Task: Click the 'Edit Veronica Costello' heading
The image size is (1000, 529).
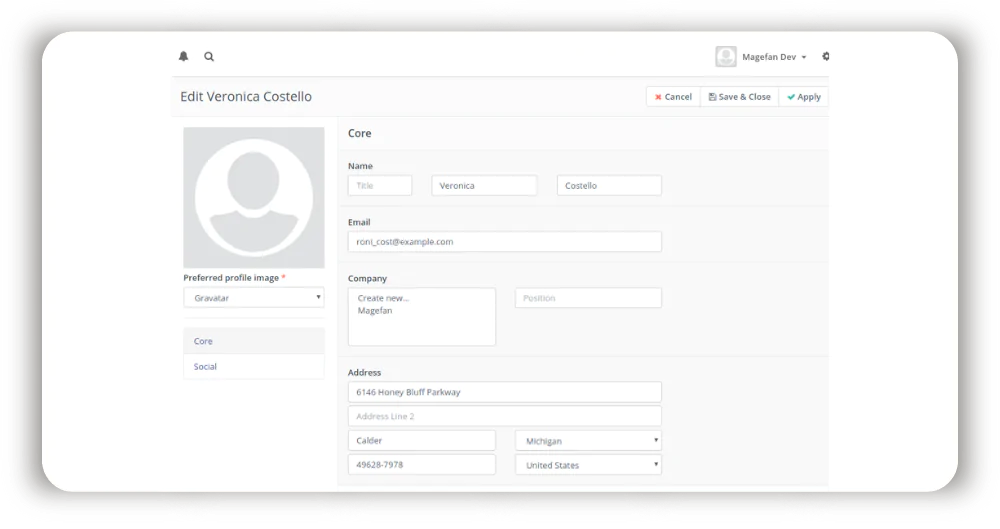Action: 246,96
